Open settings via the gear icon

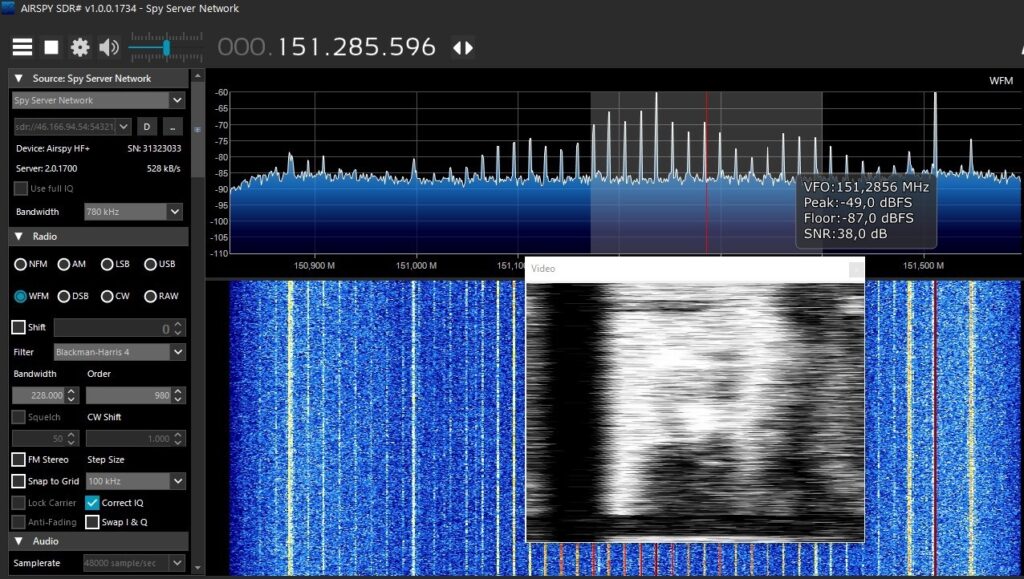pos(80,47)
